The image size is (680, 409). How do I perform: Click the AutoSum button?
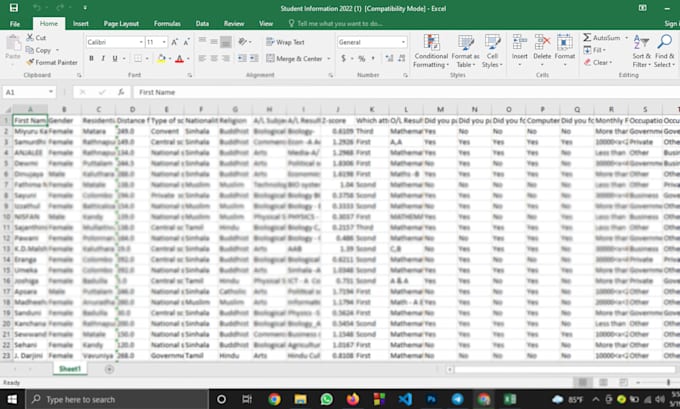click(x=602, y=38)
